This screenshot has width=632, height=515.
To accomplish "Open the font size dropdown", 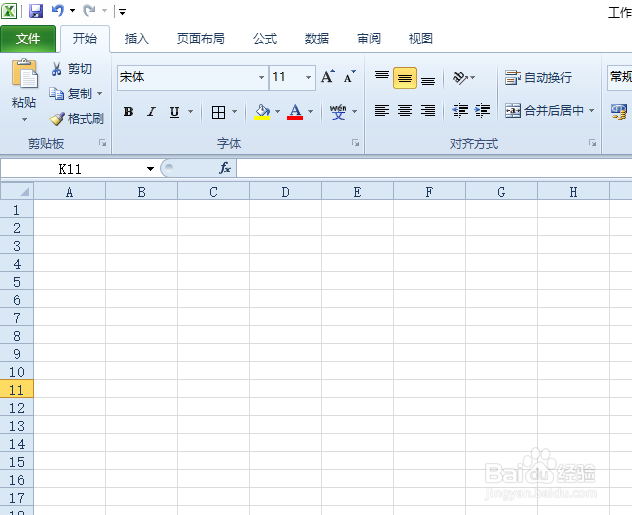I will [308, 77].
